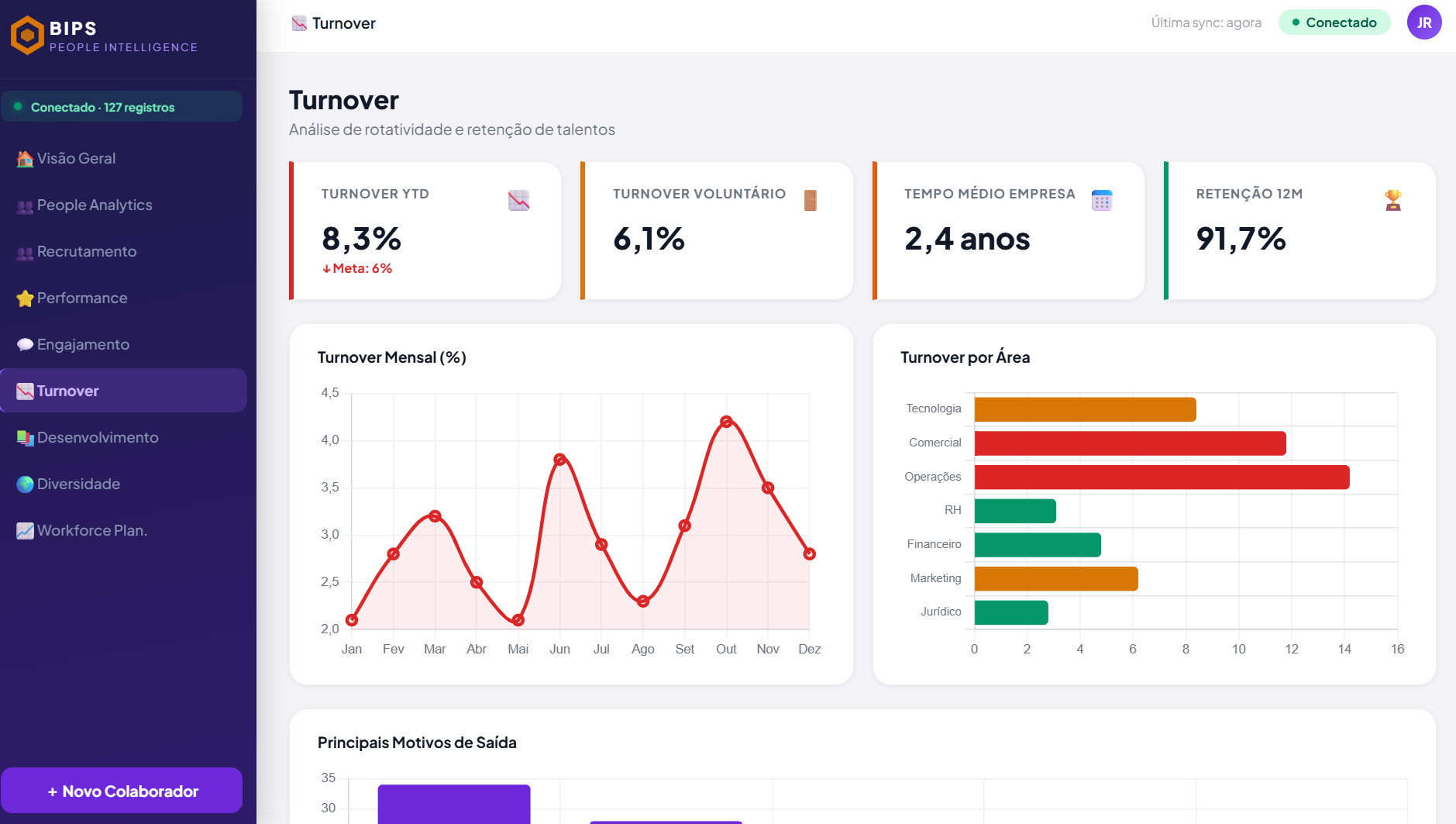
Task: Click the People Analytics people icon
Action: pyautogui.click(x=25, y=206)
